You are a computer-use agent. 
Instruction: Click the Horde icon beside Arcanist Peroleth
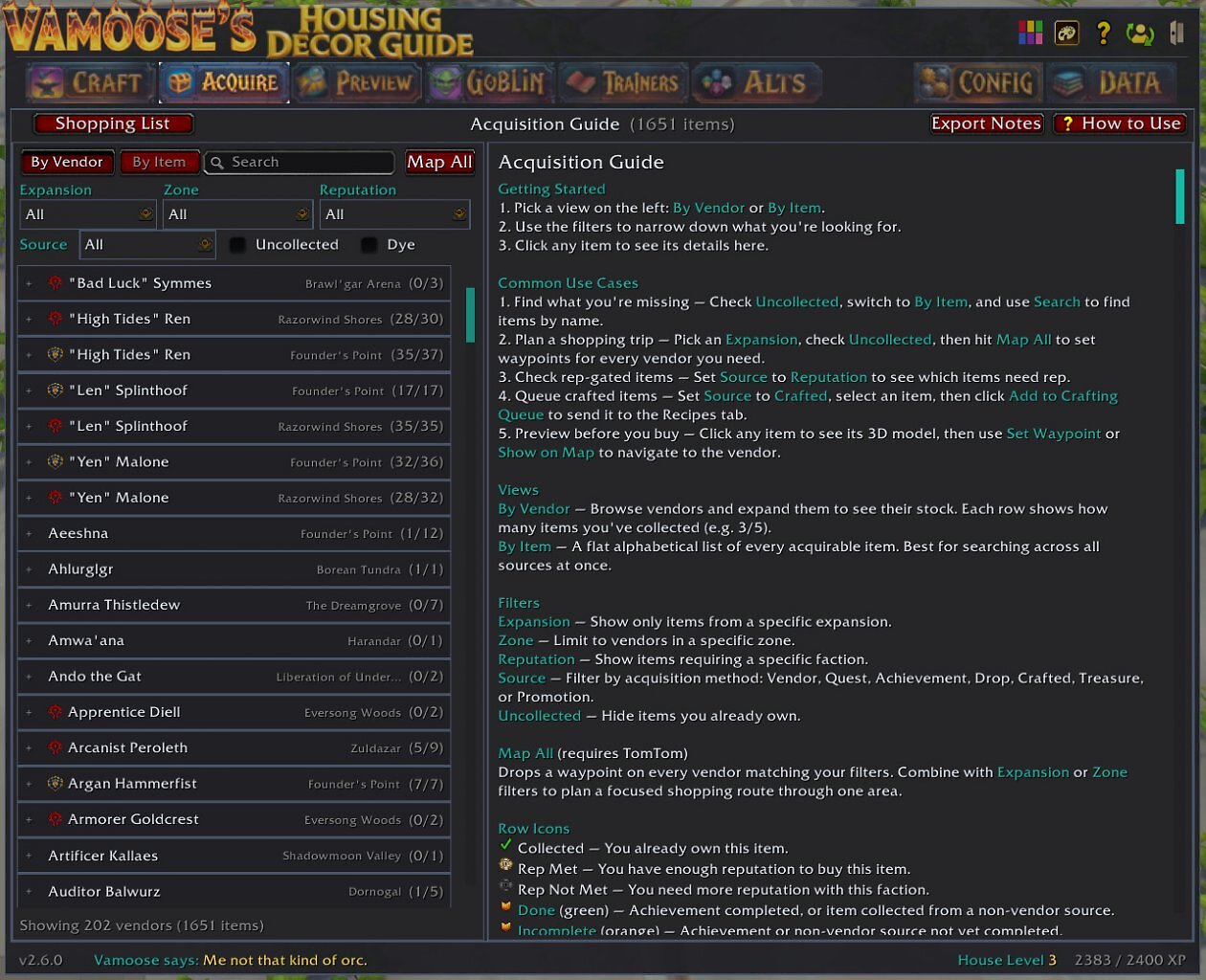(x=56, y=747)
